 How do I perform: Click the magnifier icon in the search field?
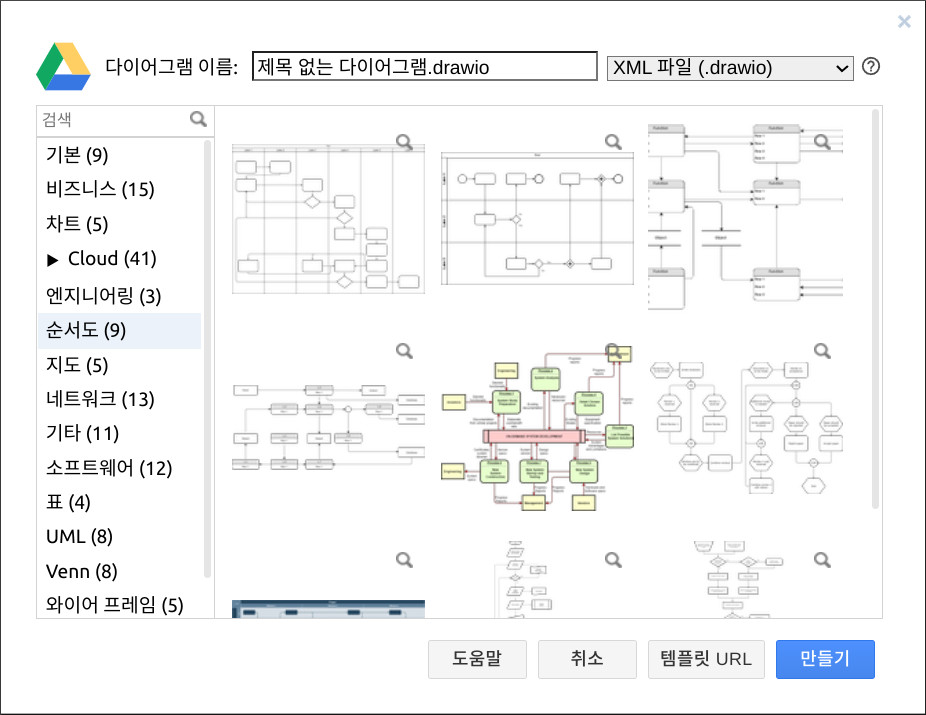click(x=197, y=119)
